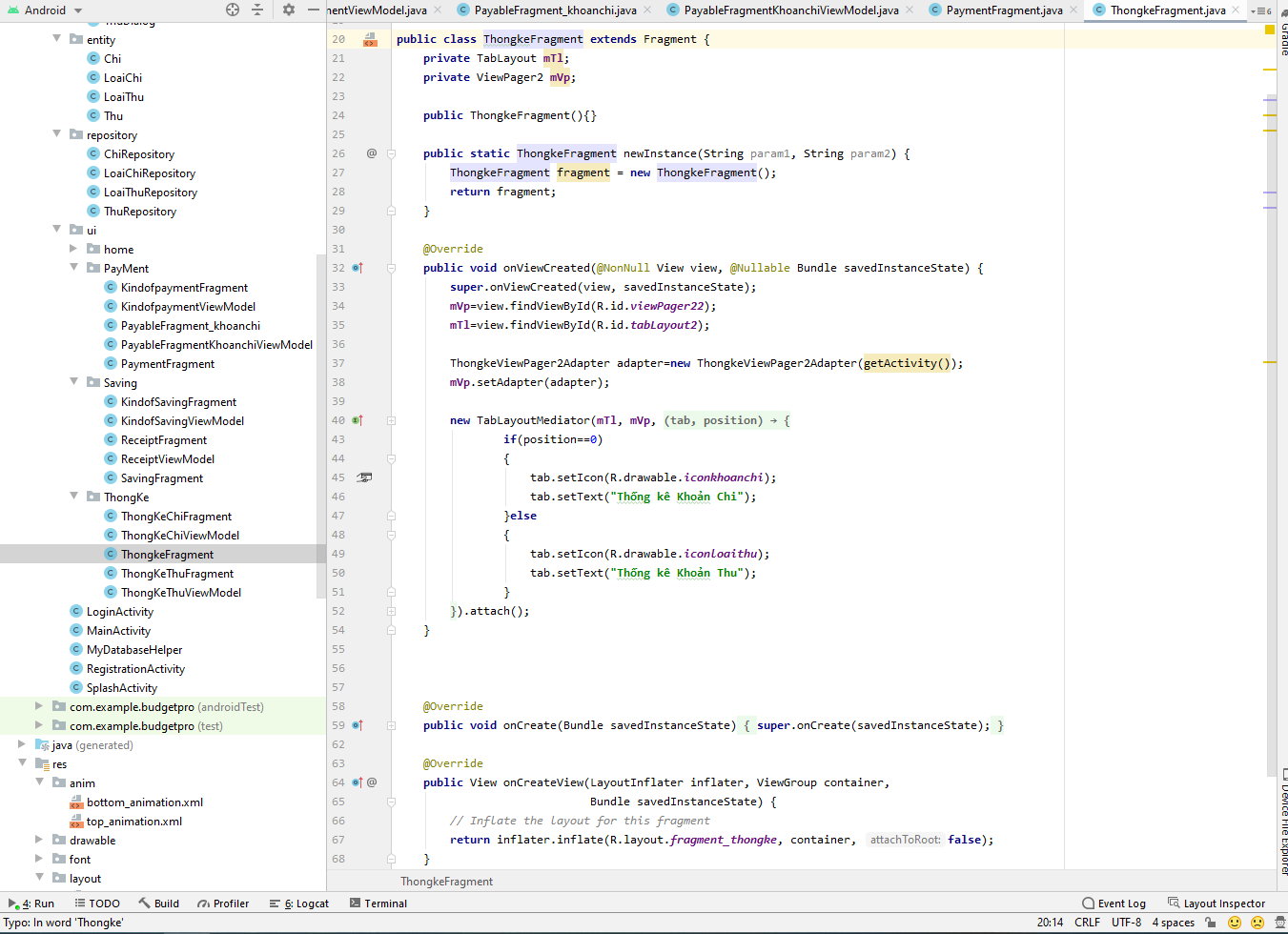Change UTF-8 file encoding
This screenshot has width=1288, height=934.
[1126, 923]
